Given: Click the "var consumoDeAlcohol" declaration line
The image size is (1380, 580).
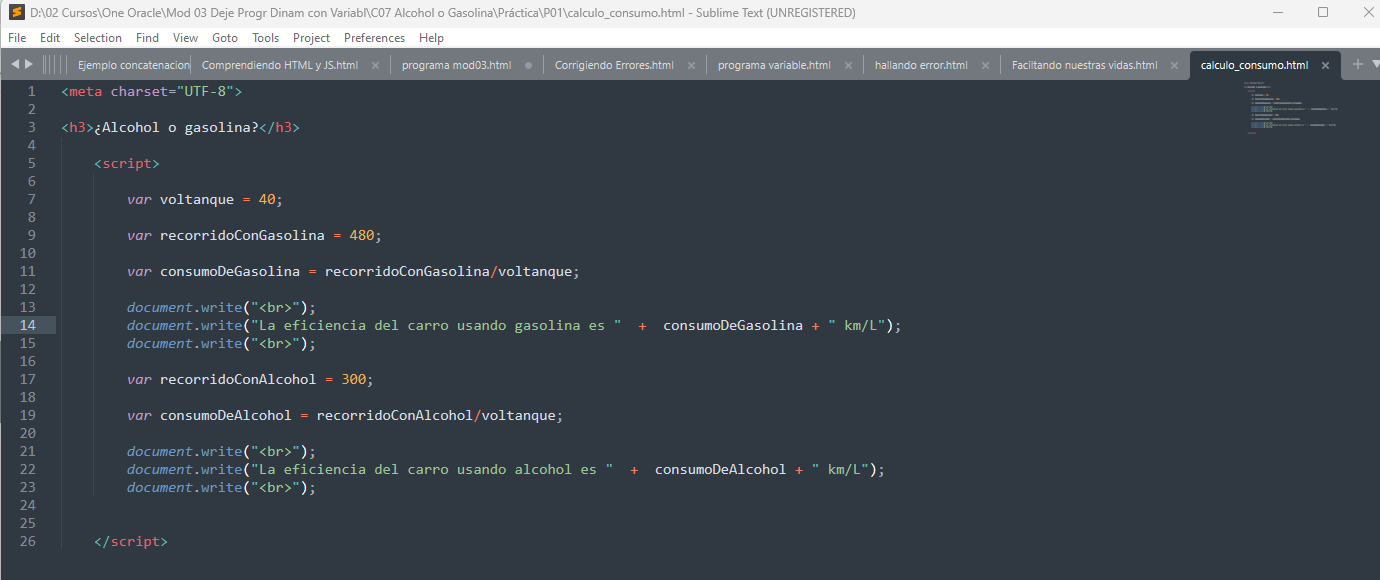Looking at the screenshot, I should click(345, 415).
